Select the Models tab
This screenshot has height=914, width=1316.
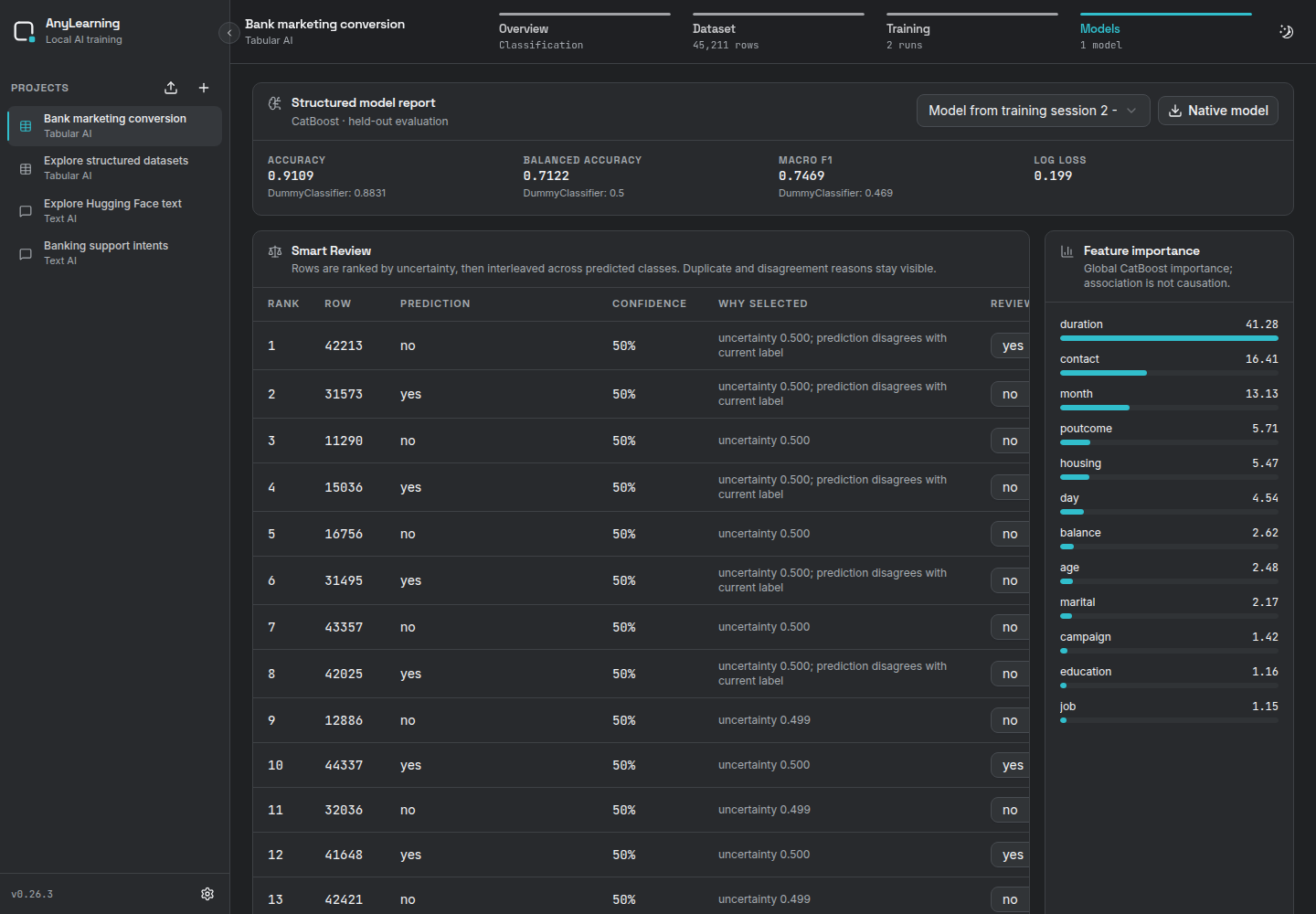coord(1165,33)
